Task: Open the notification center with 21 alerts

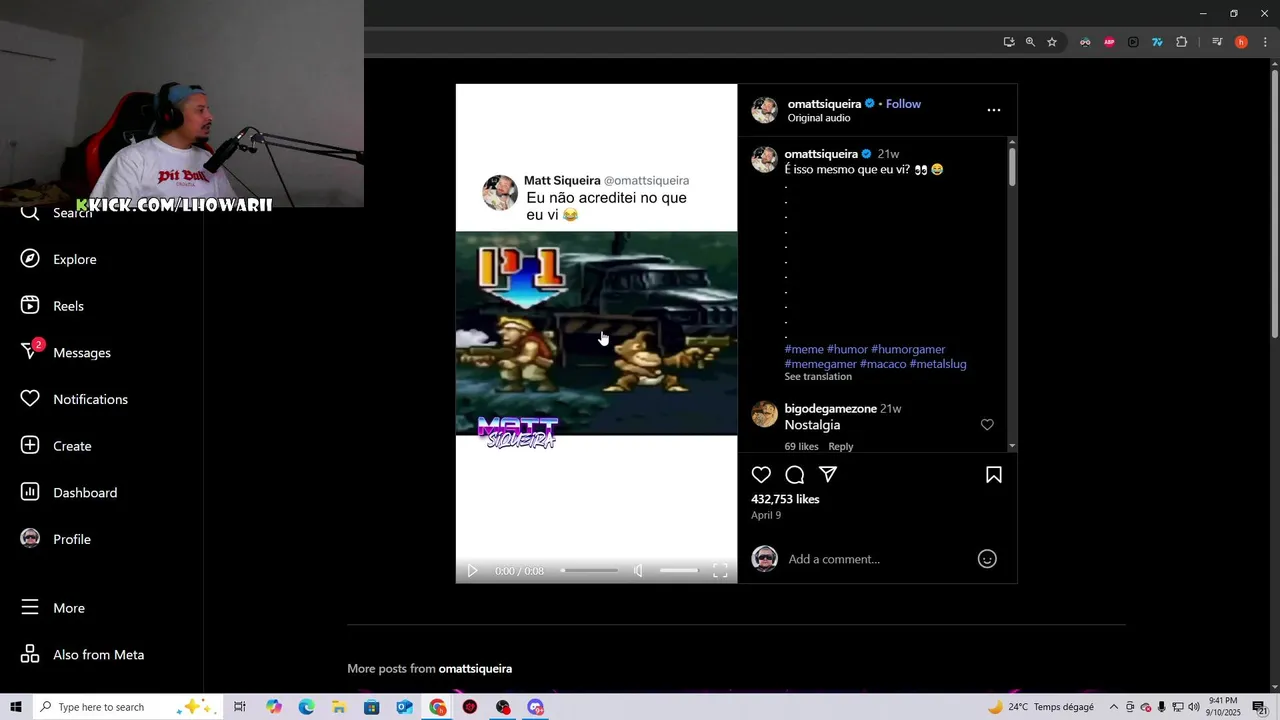Action: 1260,707
